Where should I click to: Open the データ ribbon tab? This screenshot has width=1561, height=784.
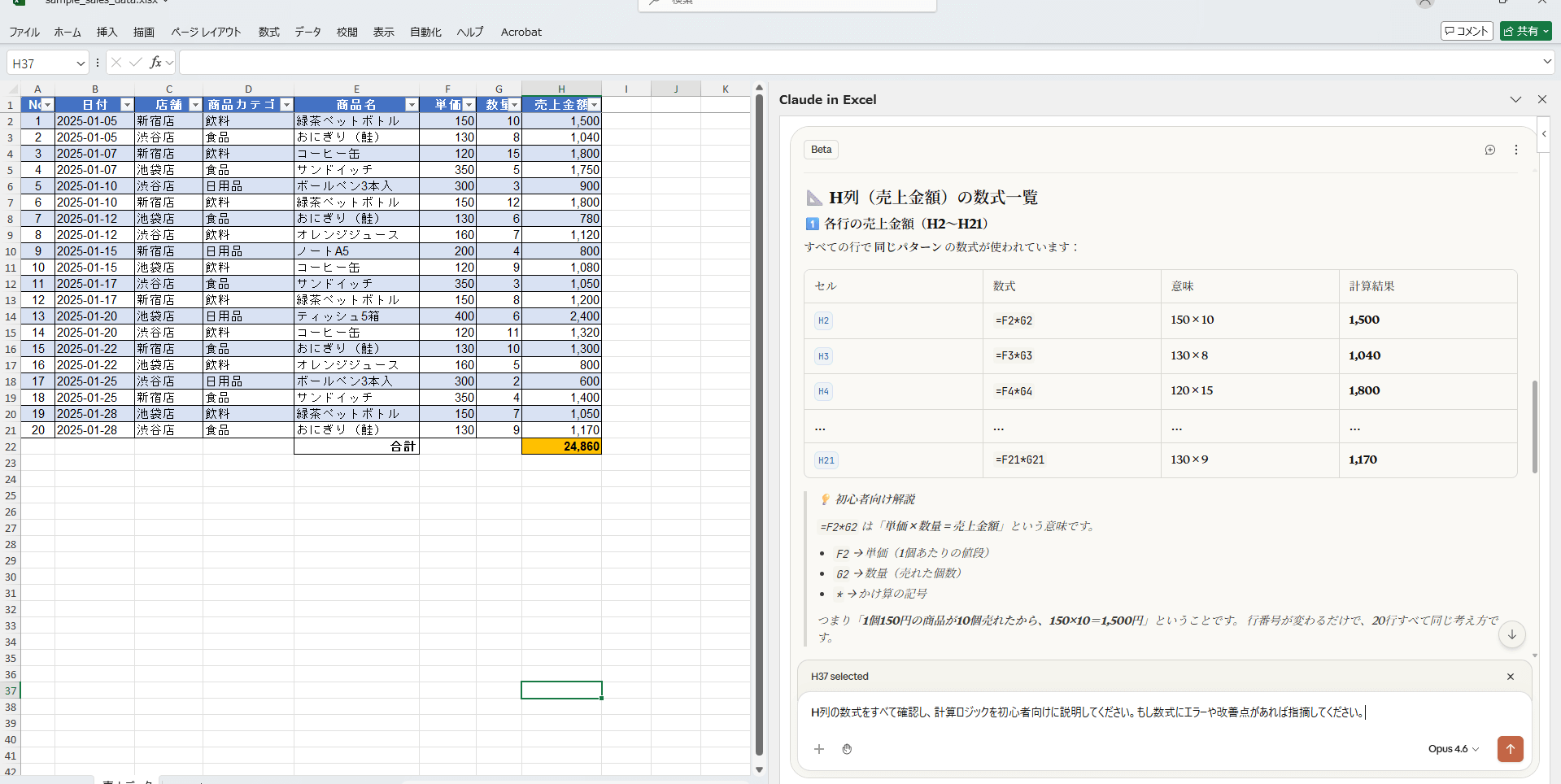click(x=307, y=33)
